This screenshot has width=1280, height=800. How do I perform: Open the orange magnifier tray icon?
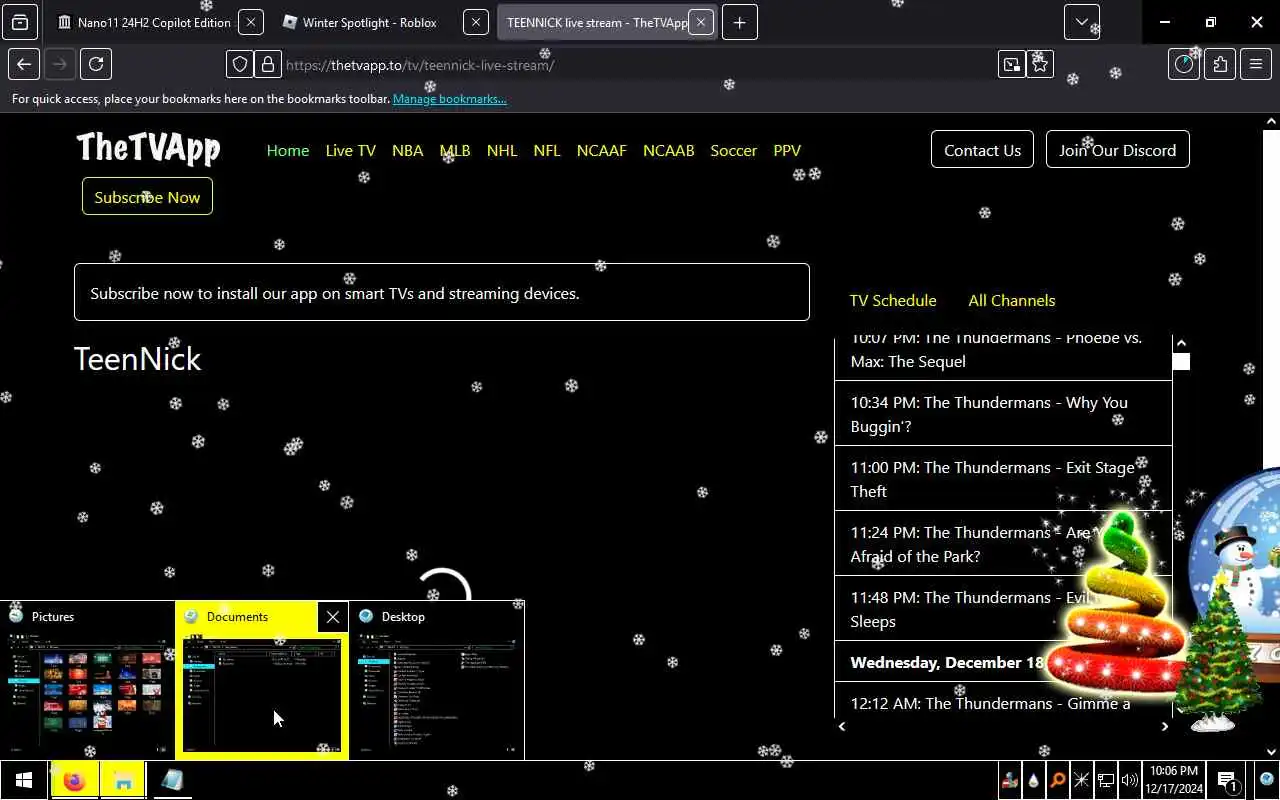tap(1057, 780)
